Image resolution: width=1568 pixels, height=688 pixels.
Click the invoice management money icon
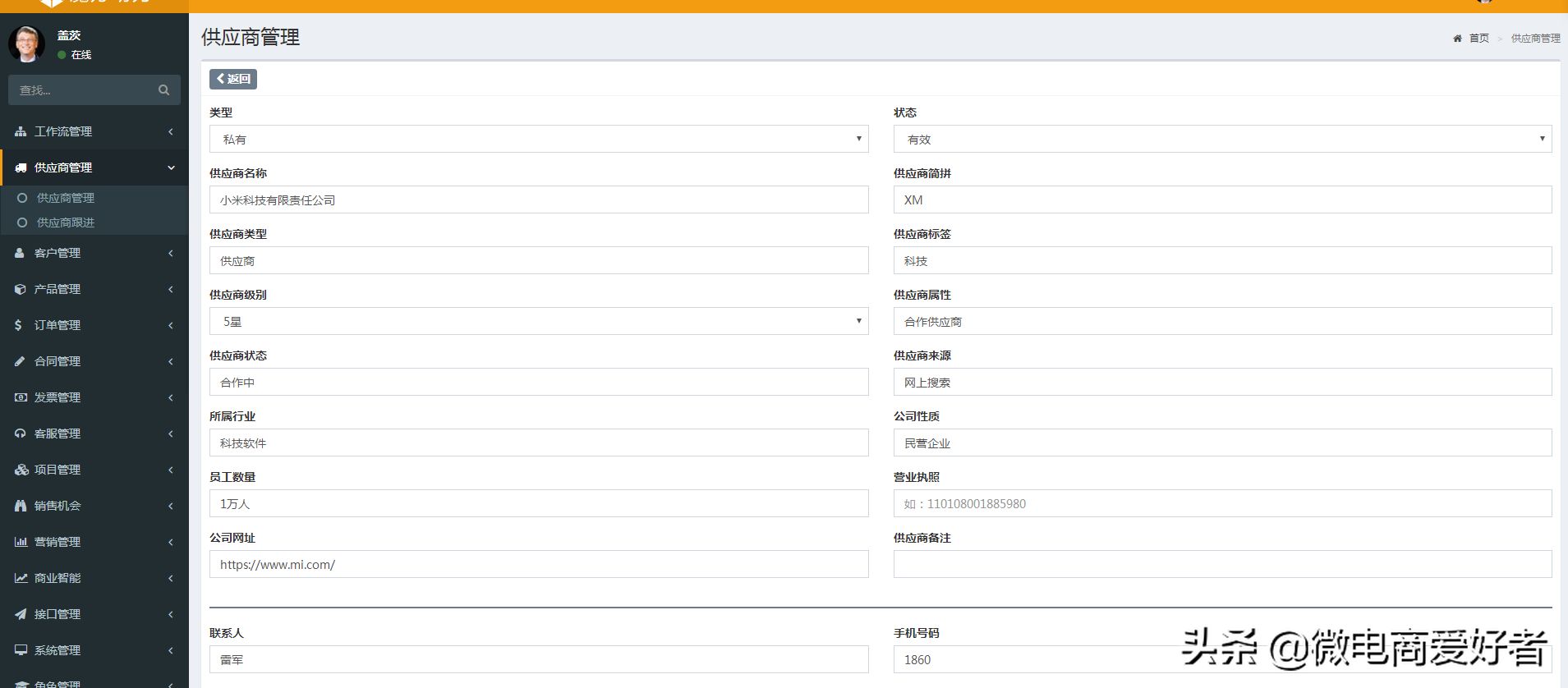21,397
